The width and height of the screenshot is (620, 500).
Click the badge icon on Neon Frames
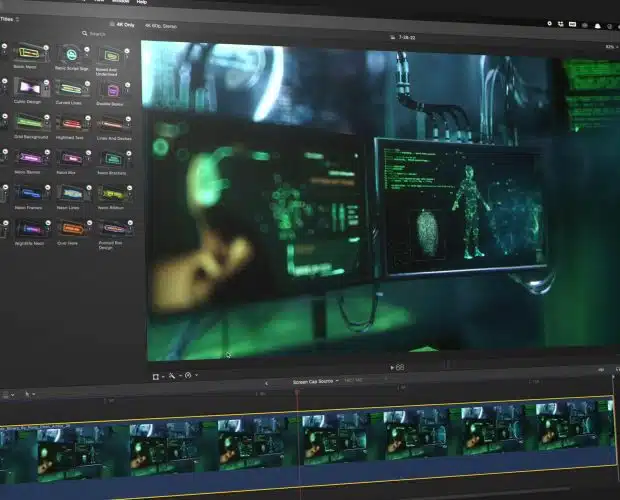[x=48, y=187]
